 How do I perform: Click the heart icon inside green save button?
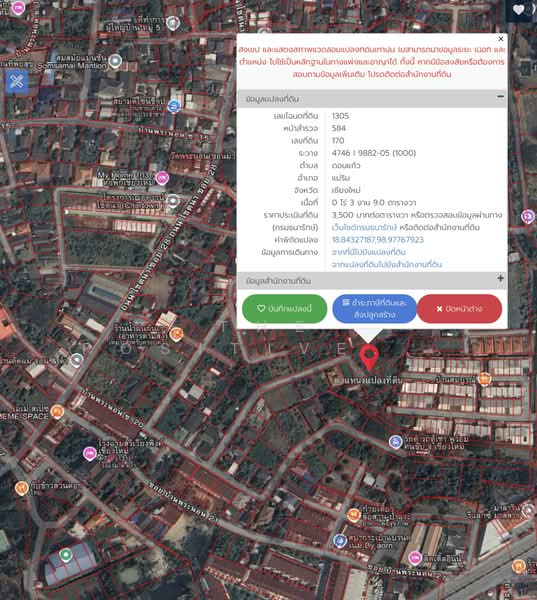point(261,308)
